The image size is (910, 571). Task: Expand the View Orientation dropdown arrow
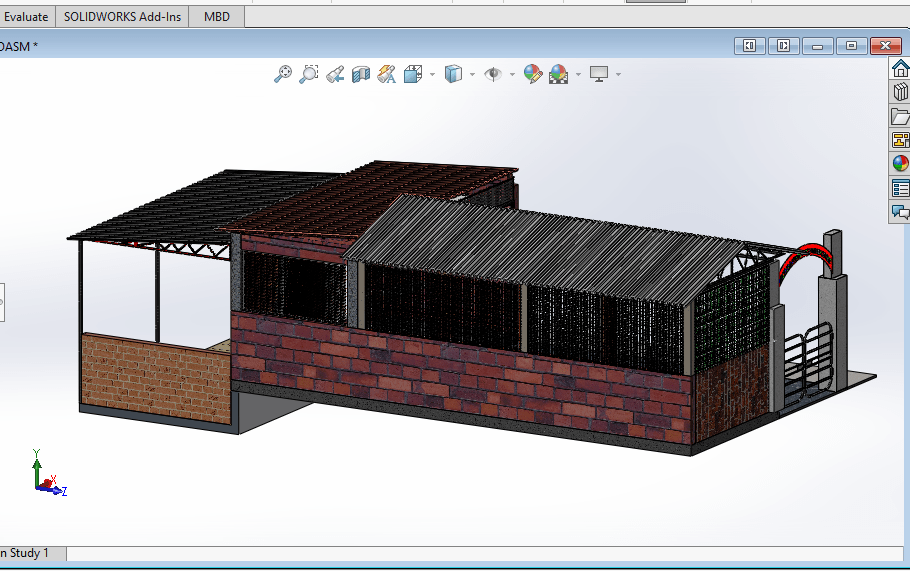click(432, 74)
